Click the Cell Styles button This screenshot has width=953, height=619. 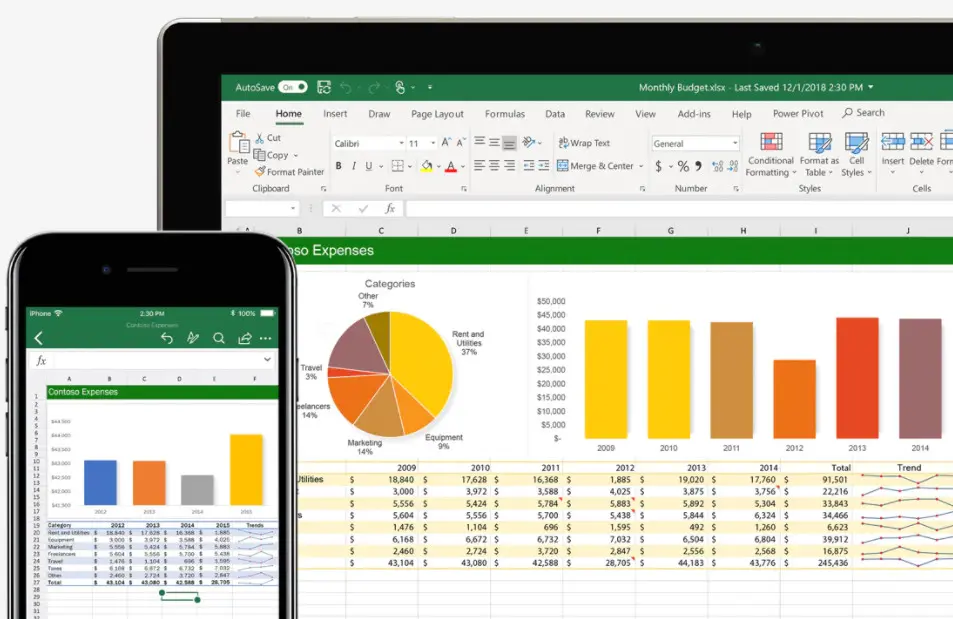856,157
